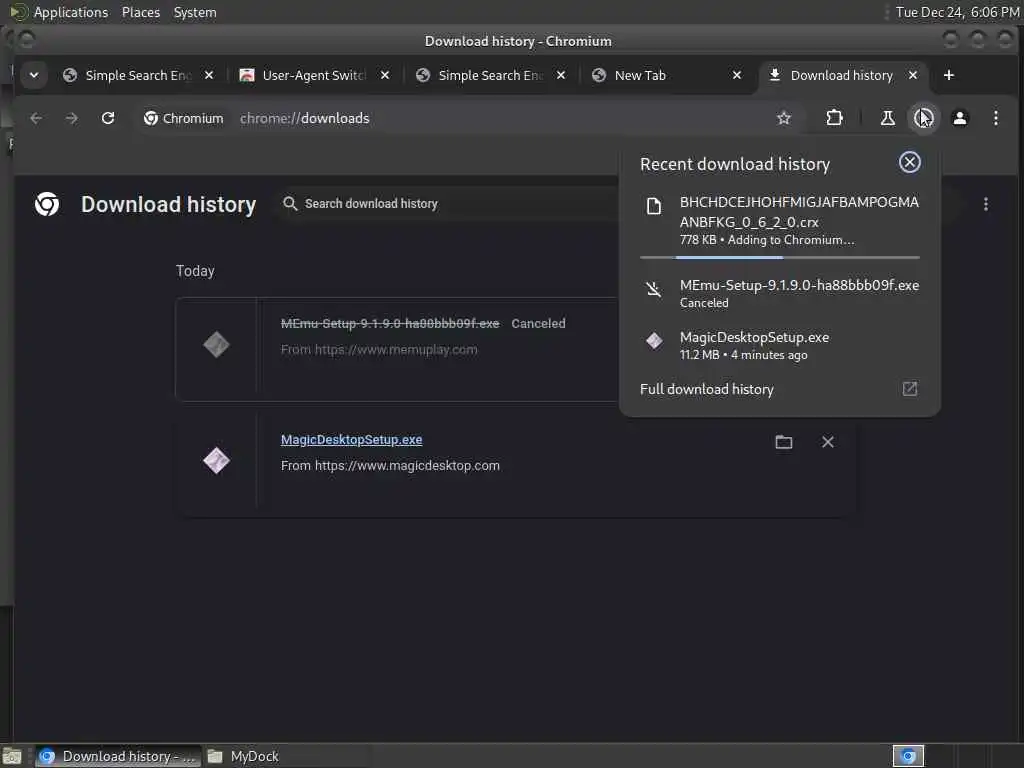
Task: Click the MagicDesktopSetup.exe card file icon
Action: point(216,460)
